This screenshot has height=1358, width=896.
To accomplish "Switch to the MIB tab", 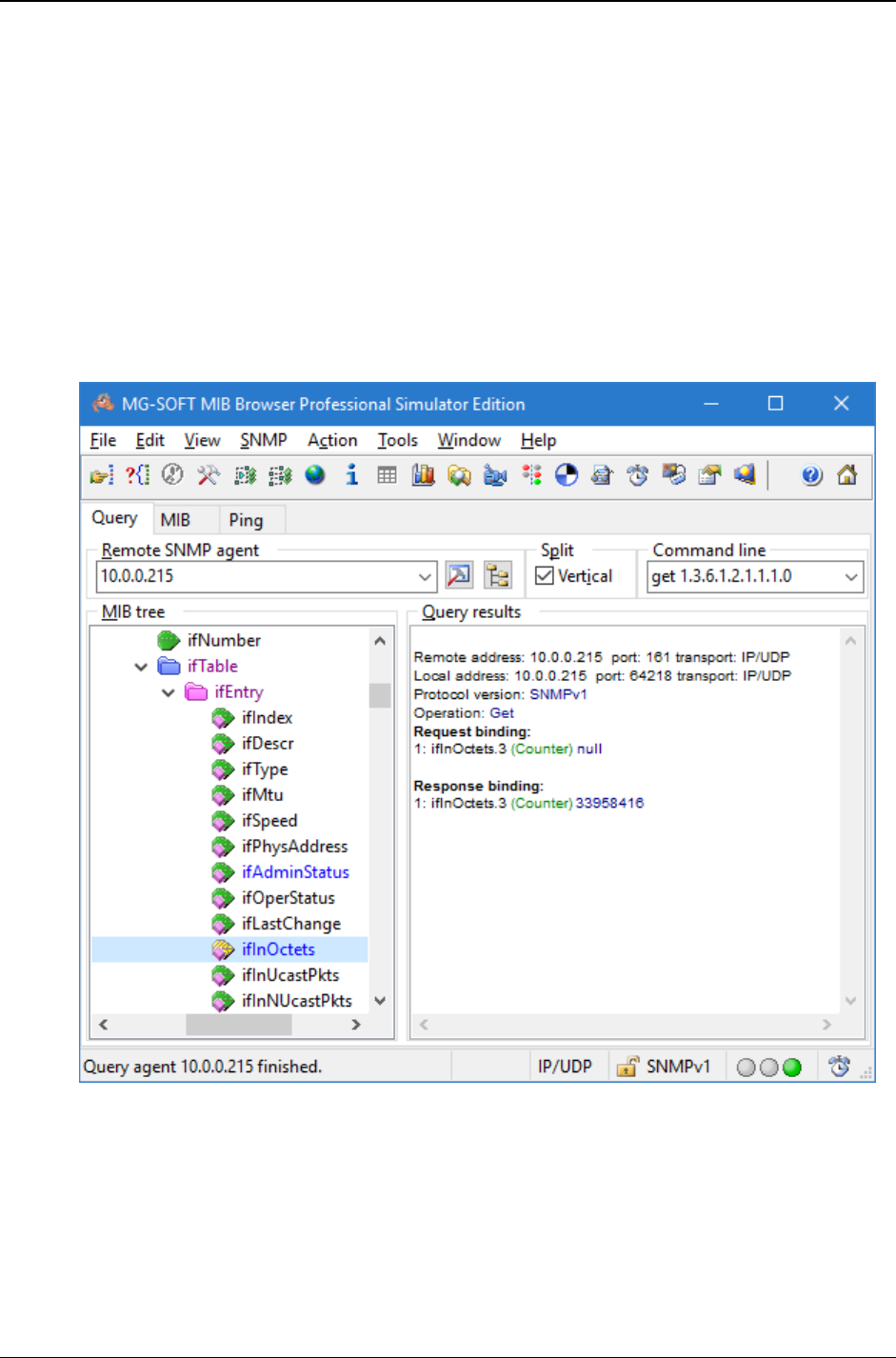I will tap(175, 520).
